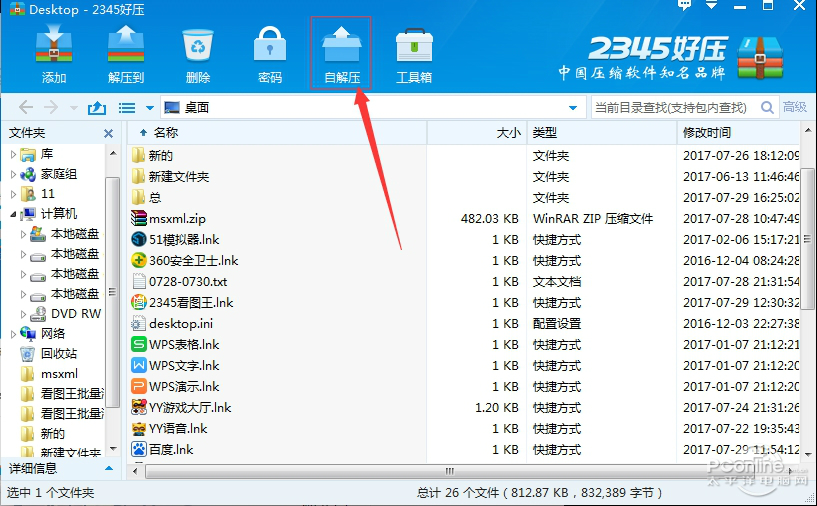Sort by 修改时间 column header
The height and width of the screenshot is (506, 817).
[x=738, y=133]
